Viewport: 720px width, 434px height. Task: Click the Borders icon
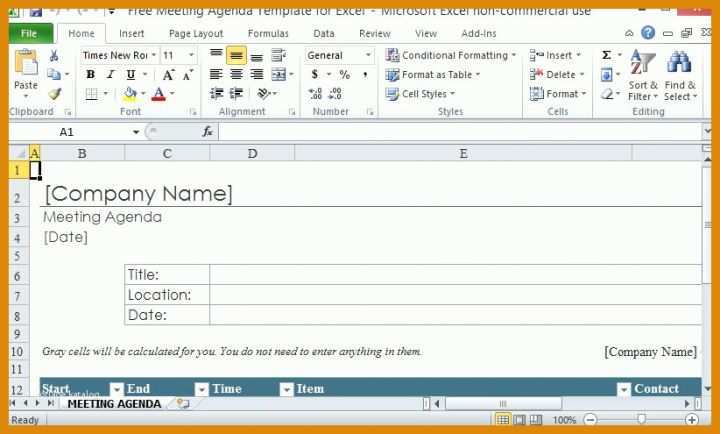[x=91, y=94]
